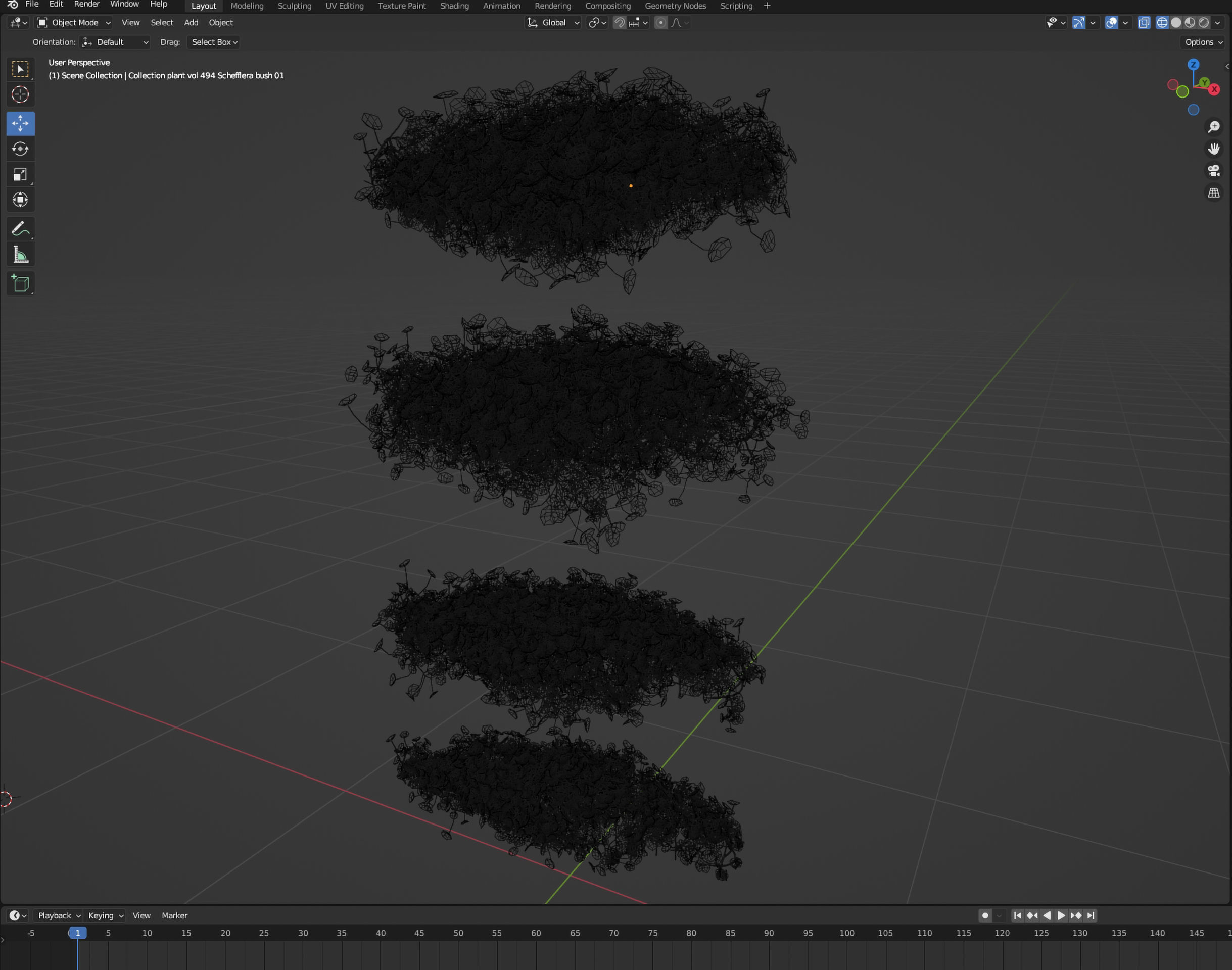
Task: Switch to the Shading workspace tab
Action: tap(454, 6)
